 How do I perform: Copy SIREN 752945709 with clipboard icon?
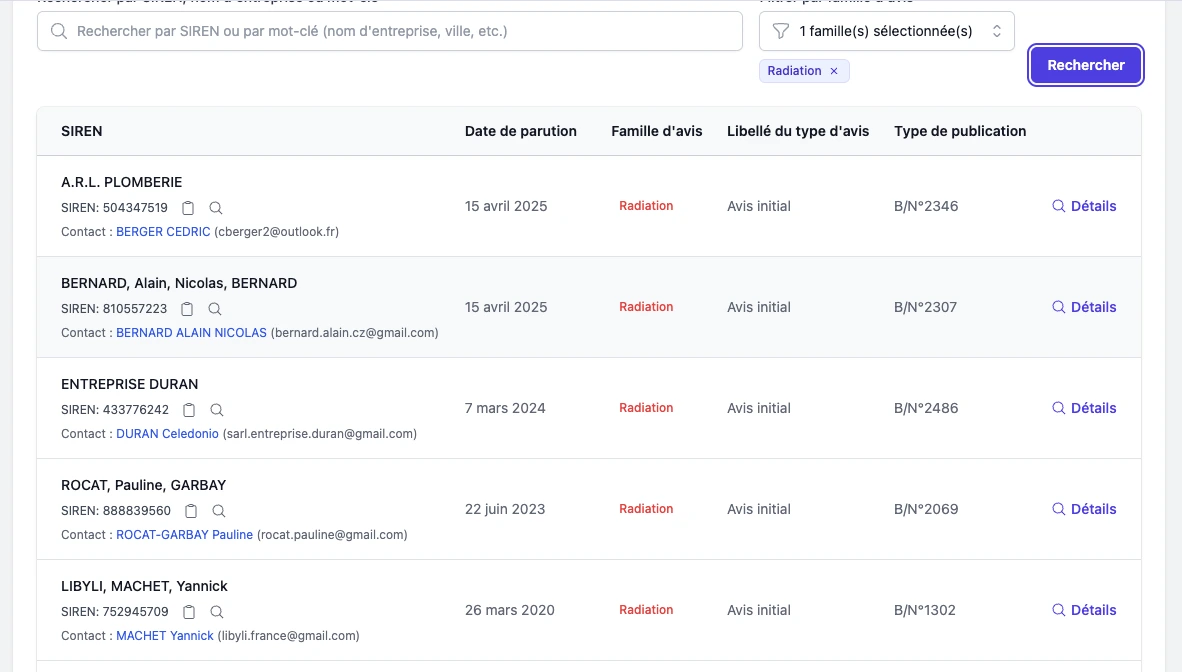189,612
